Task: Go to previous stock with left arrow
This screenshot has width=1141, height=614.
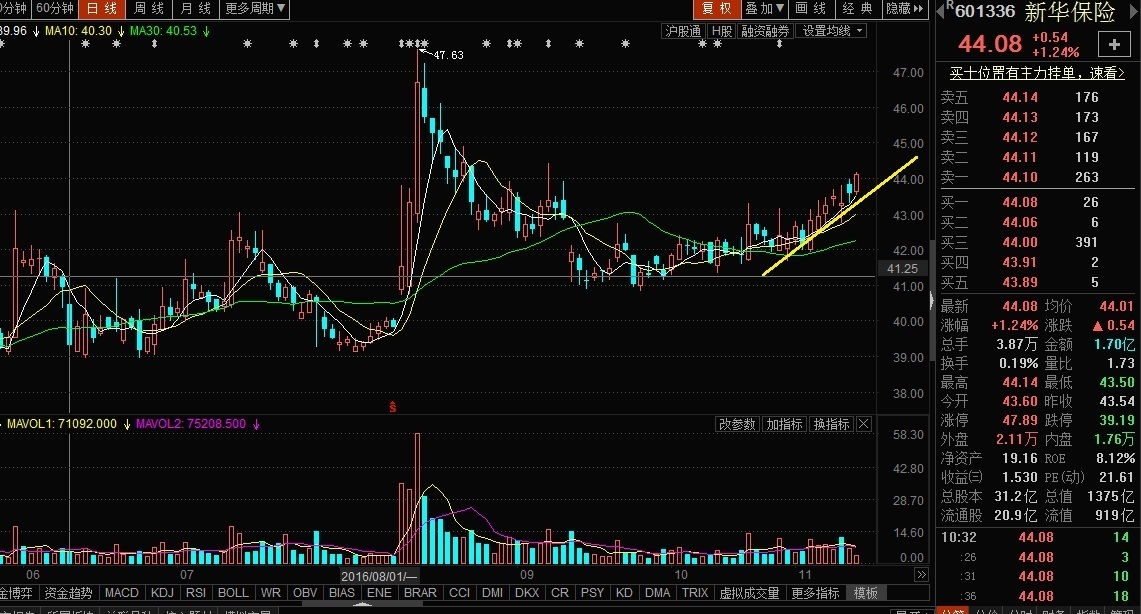Action: (x=940, y=10)
